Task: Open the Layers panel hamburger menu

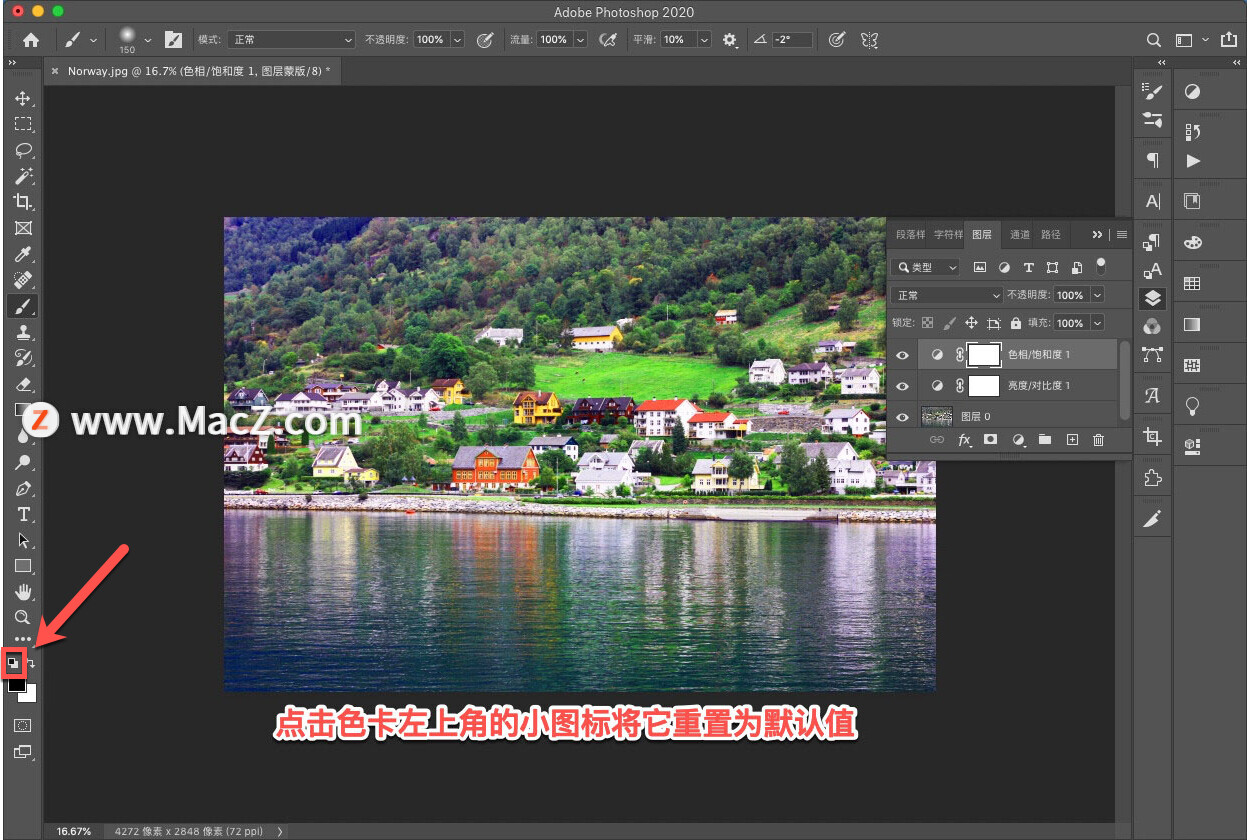Action: (x=1122, y=235)
